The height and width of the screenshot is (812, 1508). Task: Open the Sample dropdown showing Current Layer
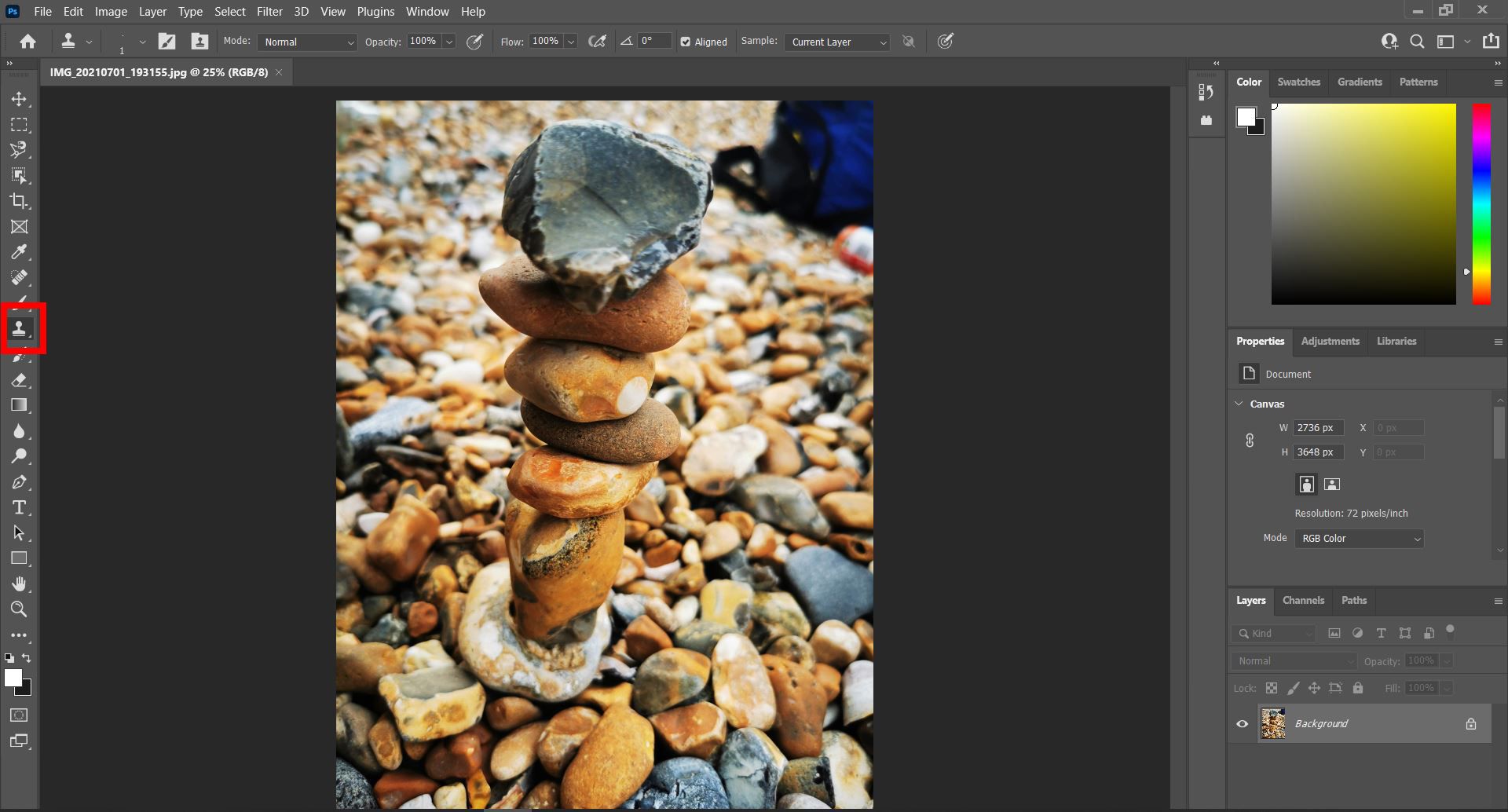click(x=836, y=42)
